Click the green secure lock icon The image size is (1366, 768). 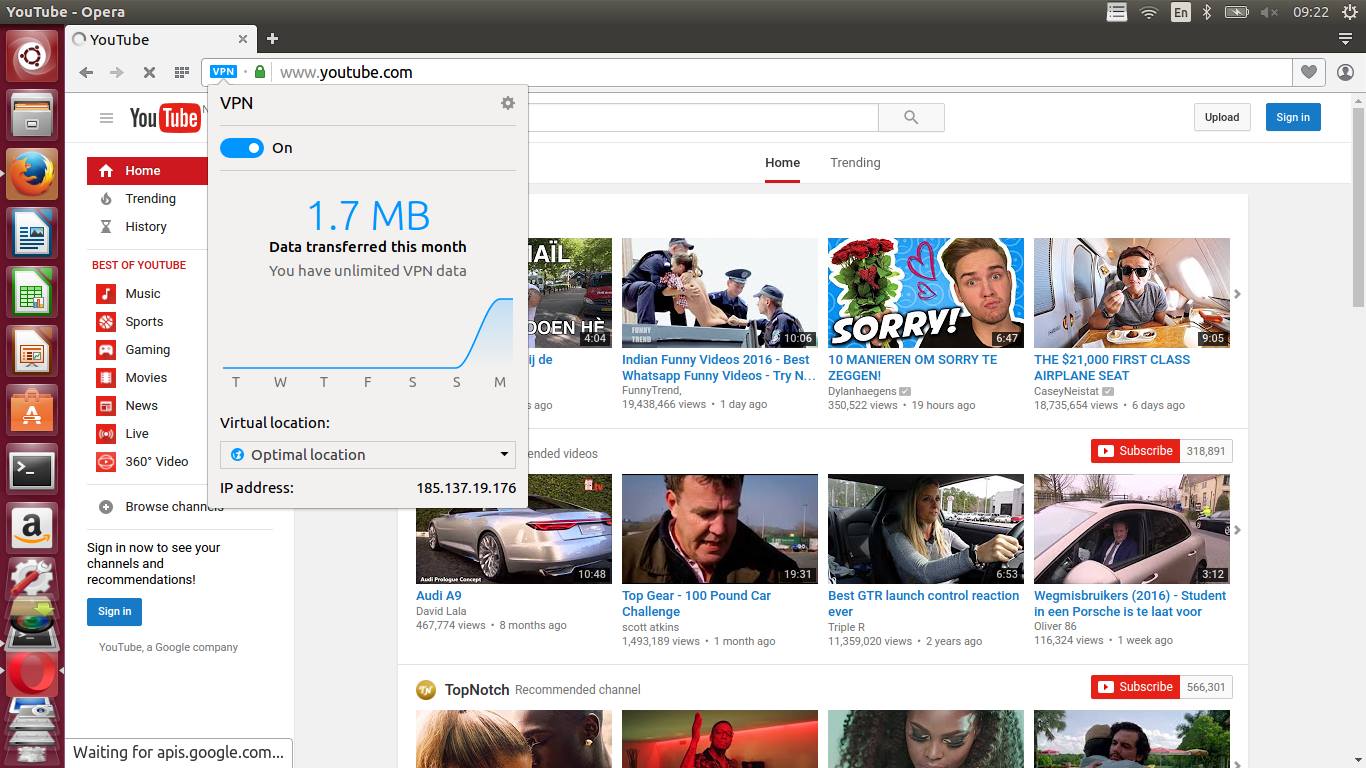tap(260, 72)
